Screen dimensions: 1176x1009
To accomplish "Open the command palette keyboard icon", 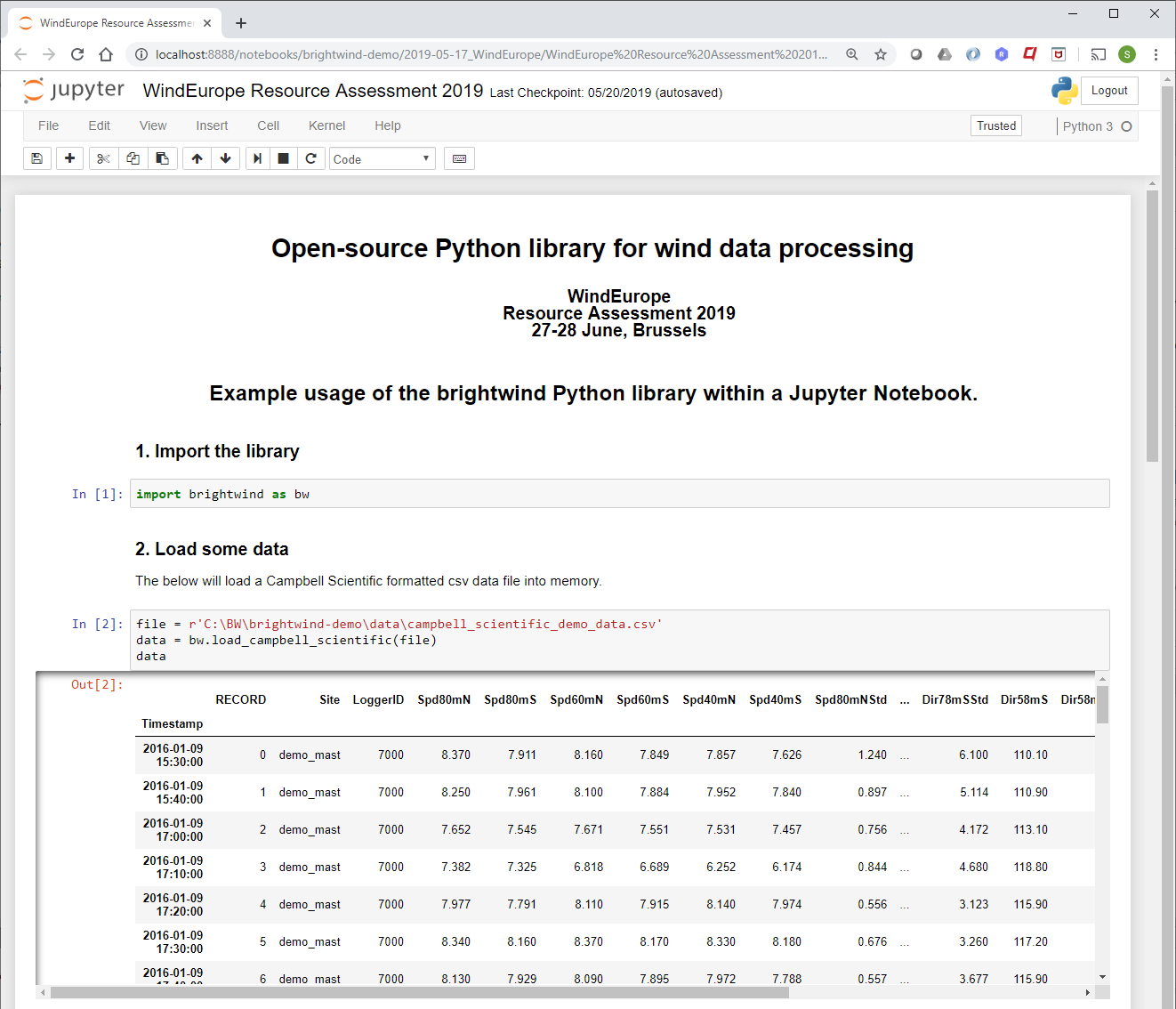I will click(459, 158).
